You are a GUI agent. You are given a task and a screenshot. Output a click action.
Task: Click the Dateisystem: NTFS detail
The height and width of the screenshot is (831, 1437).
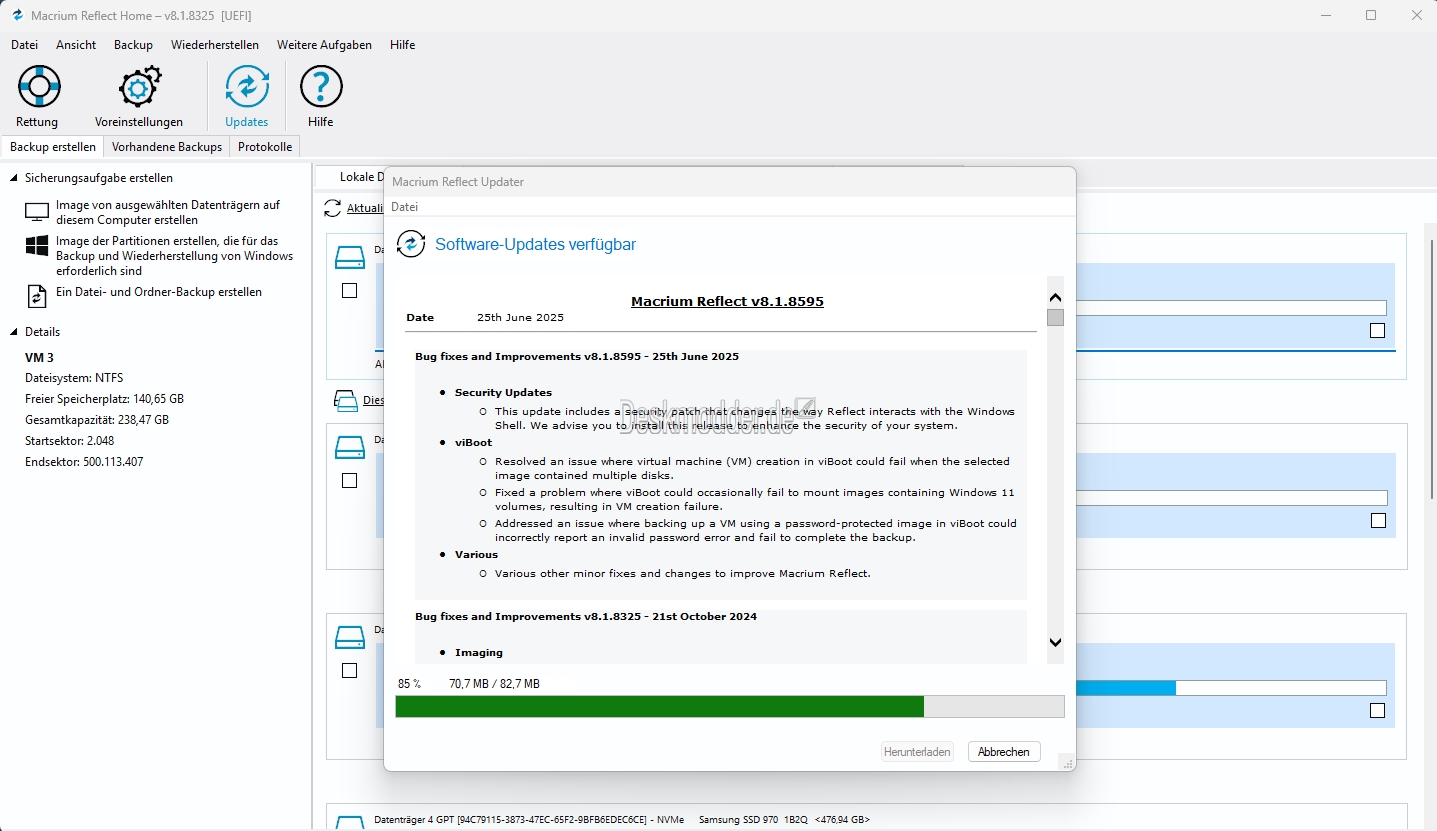[x=73, y=378]
